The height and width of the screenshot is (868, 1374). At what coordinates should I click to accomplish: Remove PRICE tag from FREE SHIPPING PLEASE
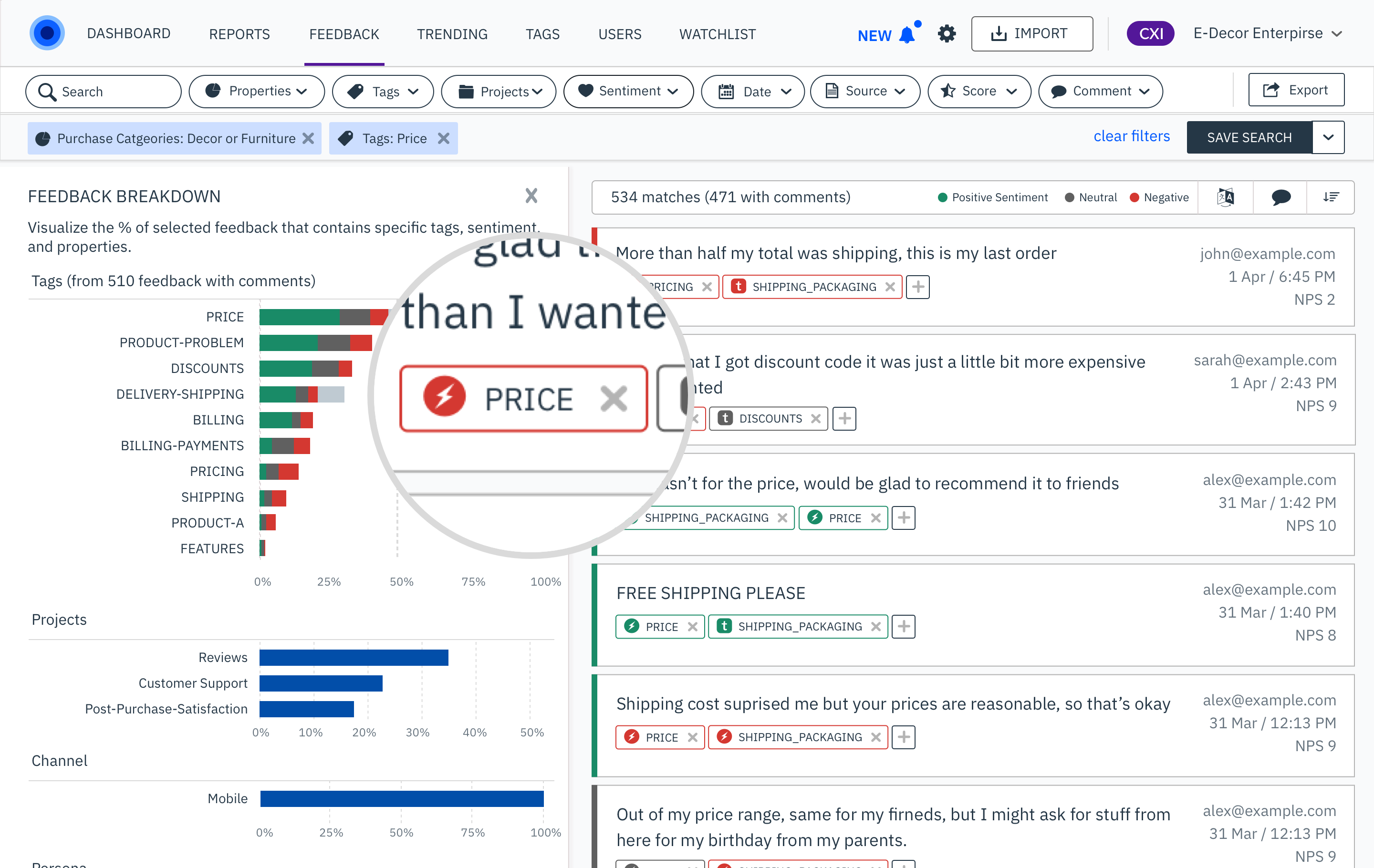[693, 627]
